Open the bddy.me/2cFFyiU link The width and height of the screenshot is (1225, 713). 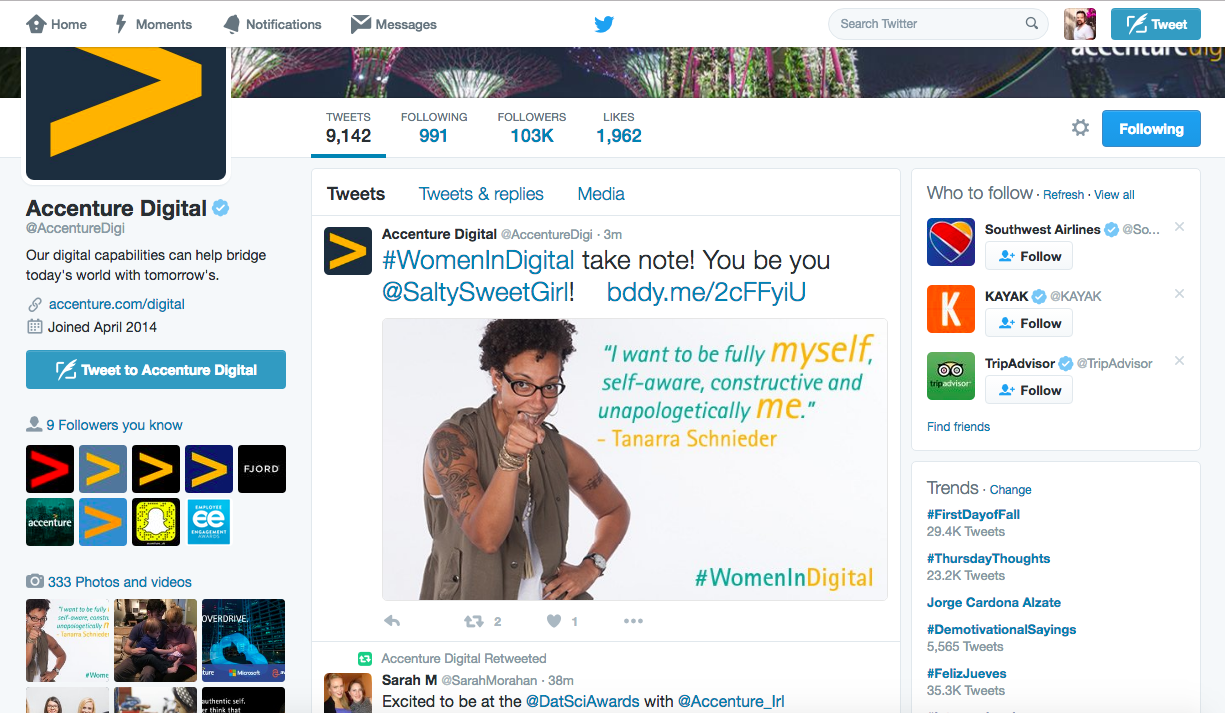tap(706, 292)
